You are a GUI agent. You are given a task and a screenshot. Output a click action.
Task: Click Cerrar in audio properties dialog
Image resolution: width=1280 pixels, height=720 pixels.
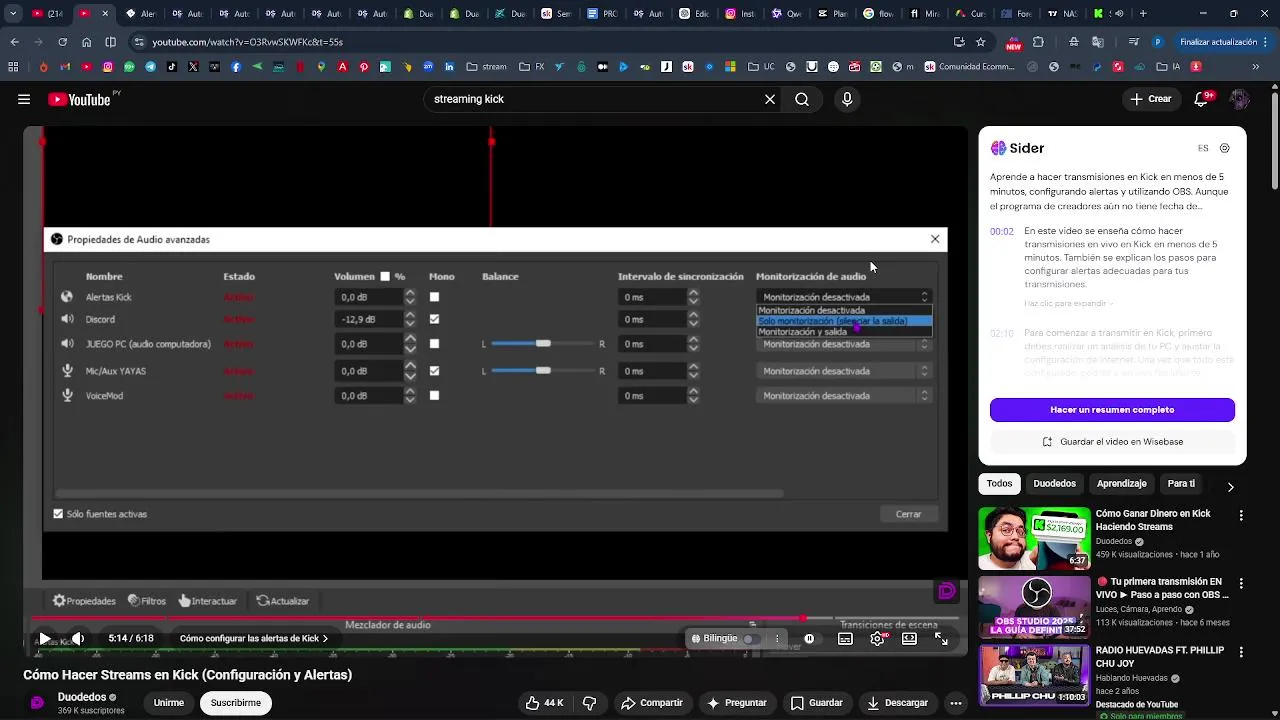point(908,514)
